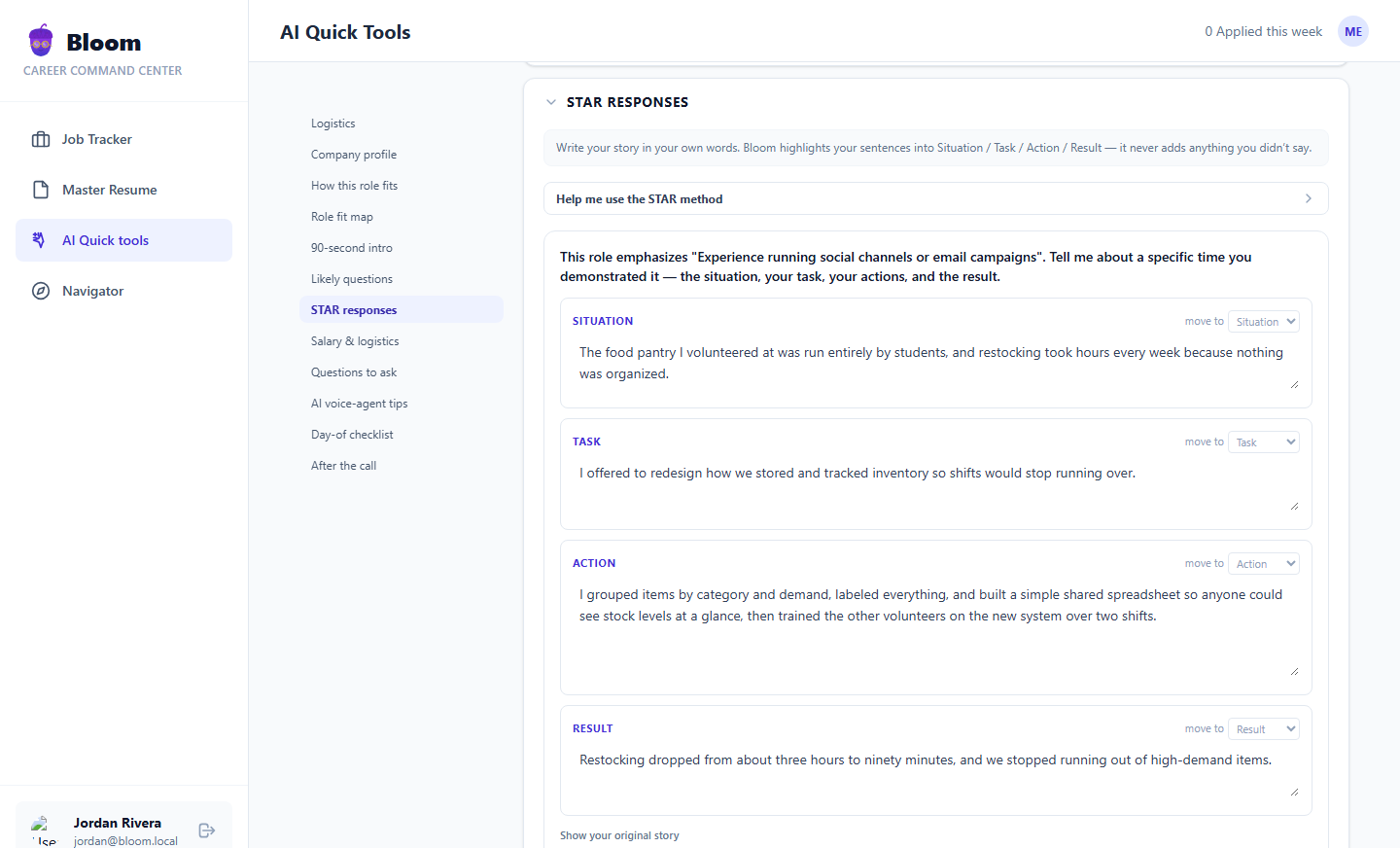The height and width of the screenshot is (848, 1400).
Task: Jump to 'How this role fits' section
Action: tap(402, 186)
